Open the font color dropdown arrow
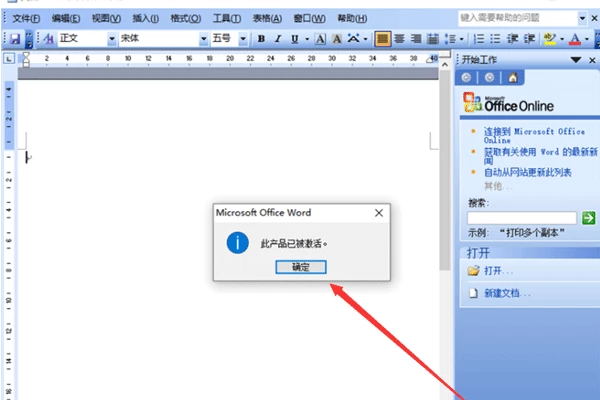This screenshot has width=600, height=400. (587, 39)
